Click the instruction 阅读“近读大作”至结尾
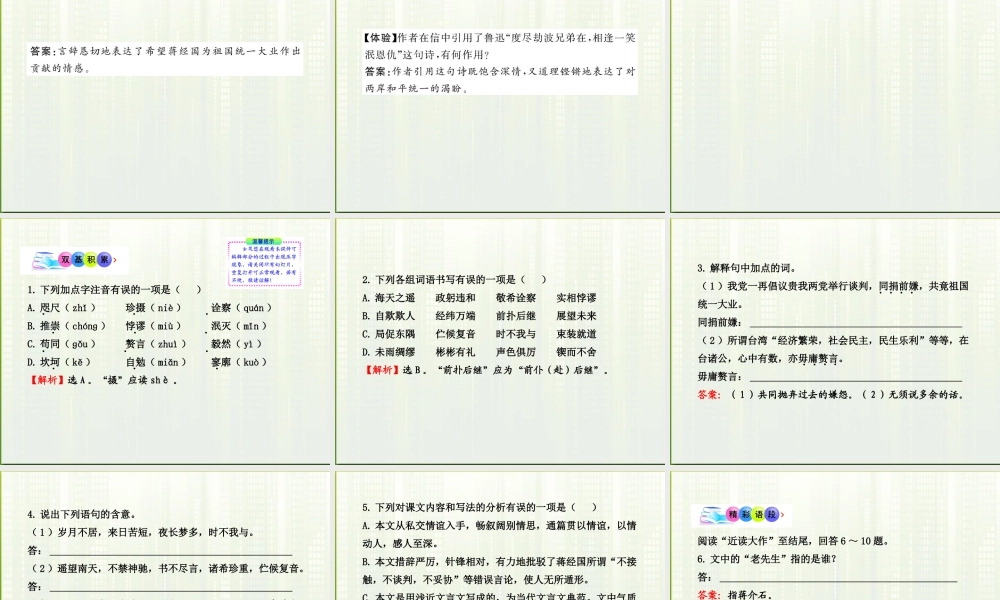Screen dimensions: 1000x600 click(x=793, y=541)
